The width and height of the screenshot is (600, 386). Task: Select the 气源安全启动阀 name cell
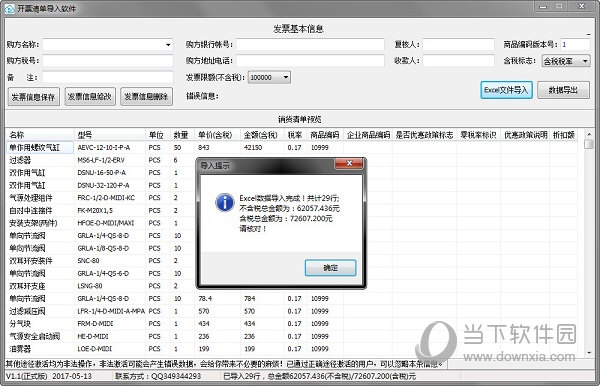click(40, 337)
